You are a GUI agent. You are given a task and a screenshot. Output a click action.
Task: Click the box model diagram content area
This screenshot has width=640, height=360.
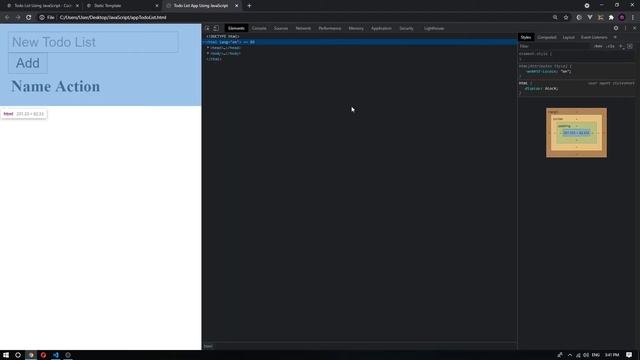(576, 133)
